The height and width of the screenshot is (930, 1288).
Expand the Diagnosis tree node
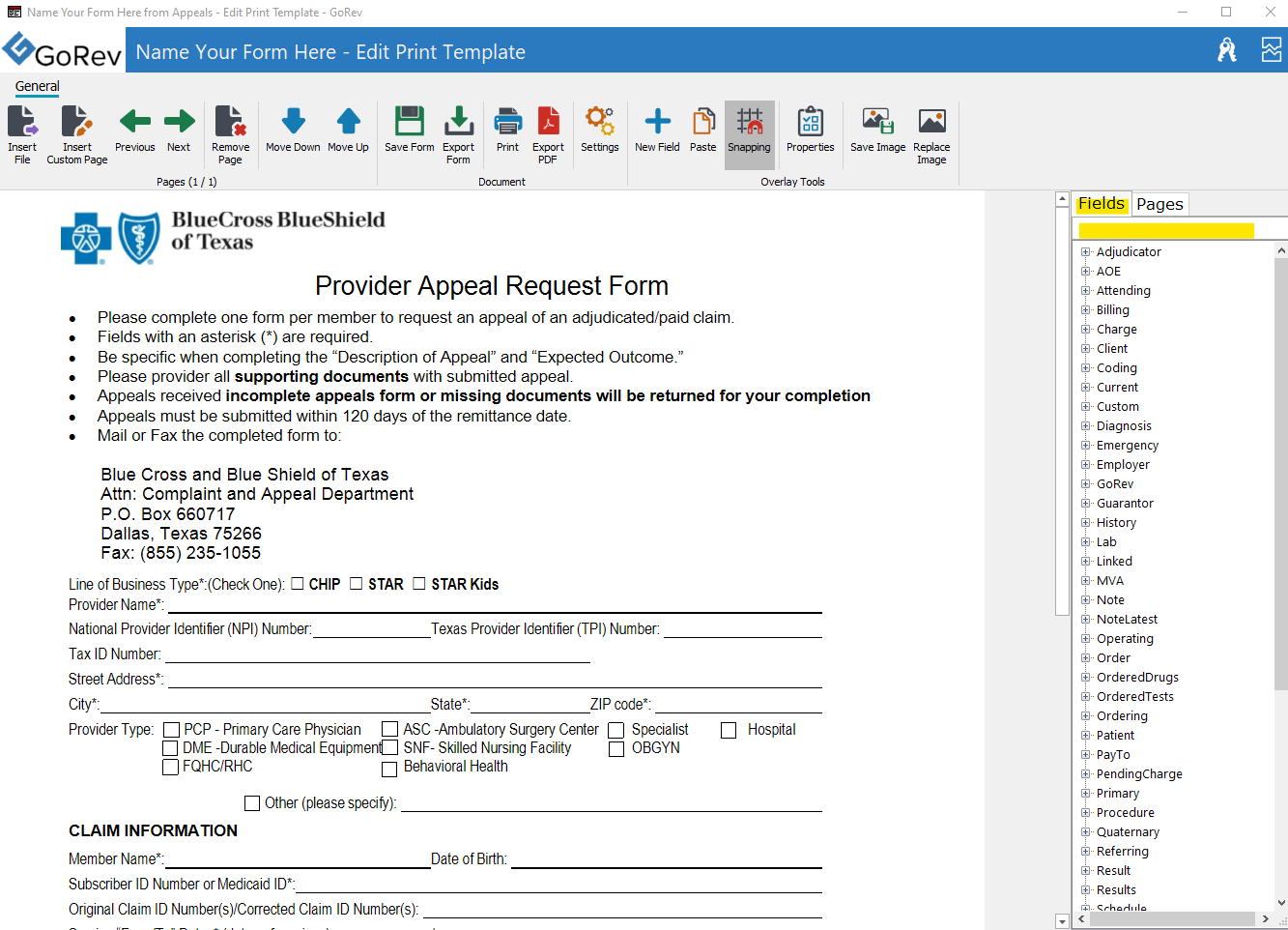coord(1085,426)
